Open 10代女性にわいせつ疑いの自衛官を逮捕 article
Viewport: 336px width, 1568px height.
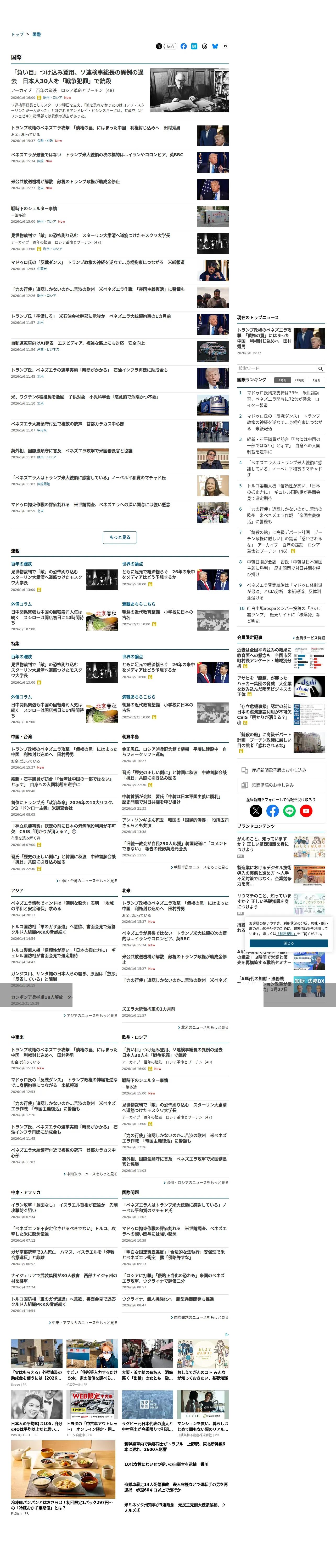pyautogui.click(x=166, y=1465)
